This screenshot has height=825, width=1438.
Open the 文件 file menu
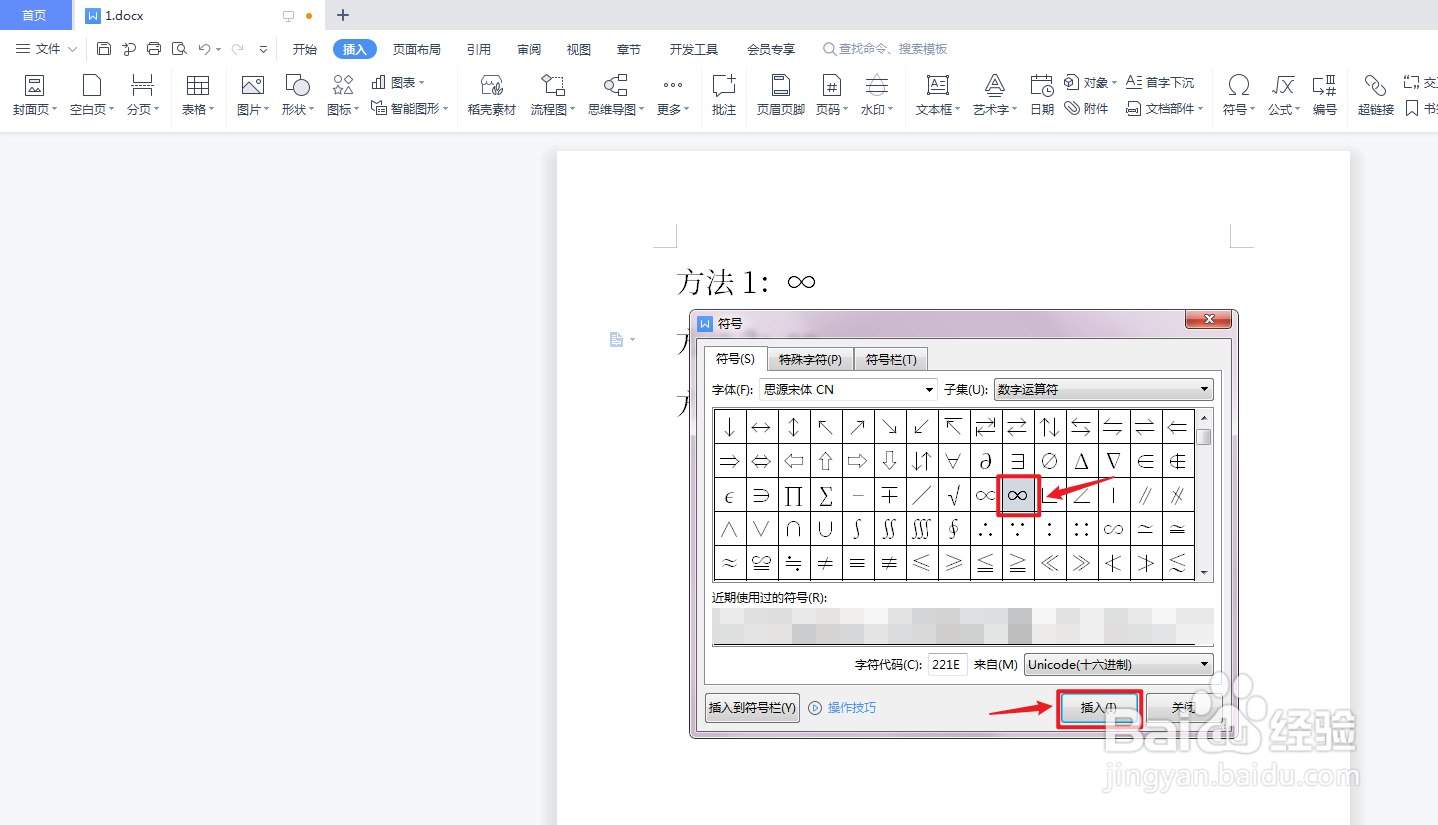[46, 49]
